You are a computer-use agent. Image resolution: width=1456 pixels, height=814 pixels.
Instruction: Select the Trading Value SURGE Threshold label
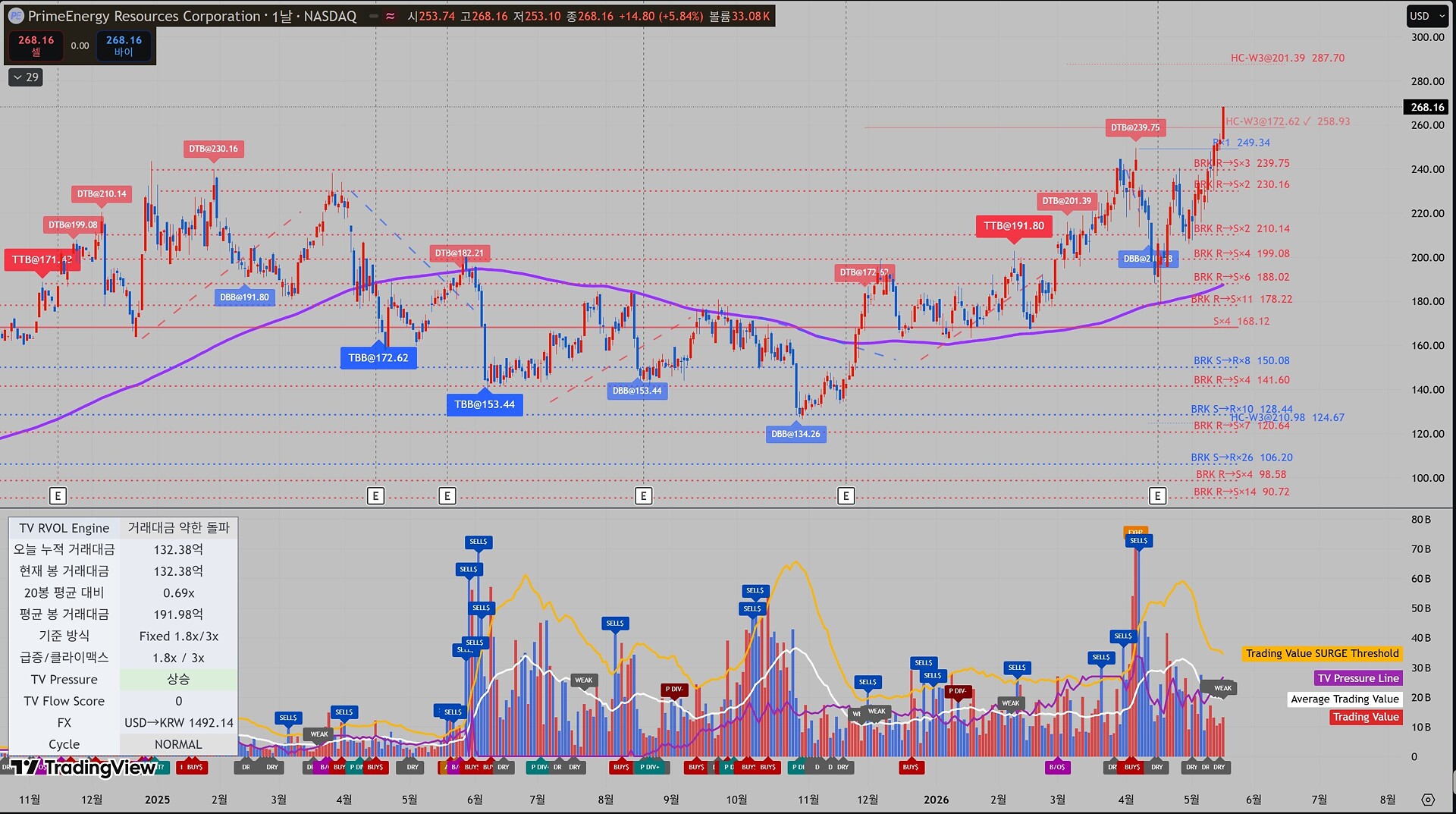pyautogui.click(x=1322, y=653)
